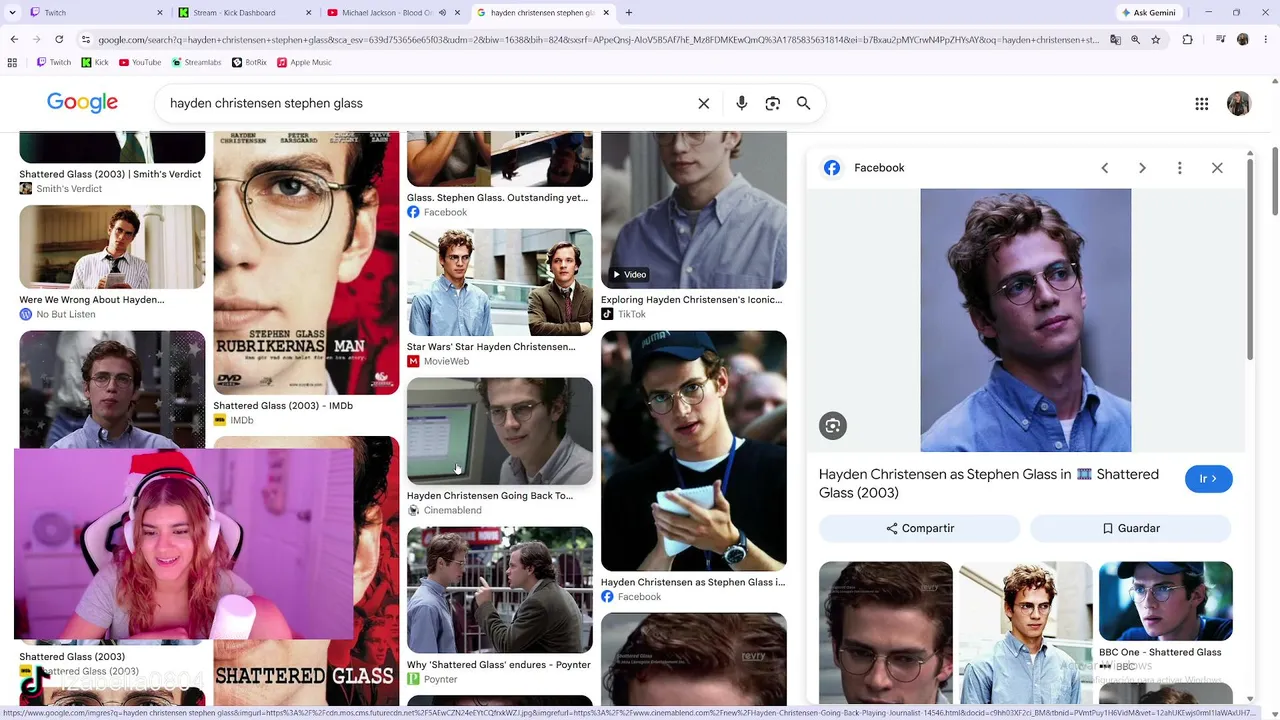
Task: Click the page vertical scrollbar thumb
Action: pyautogui.click(x=1274, y=180)
